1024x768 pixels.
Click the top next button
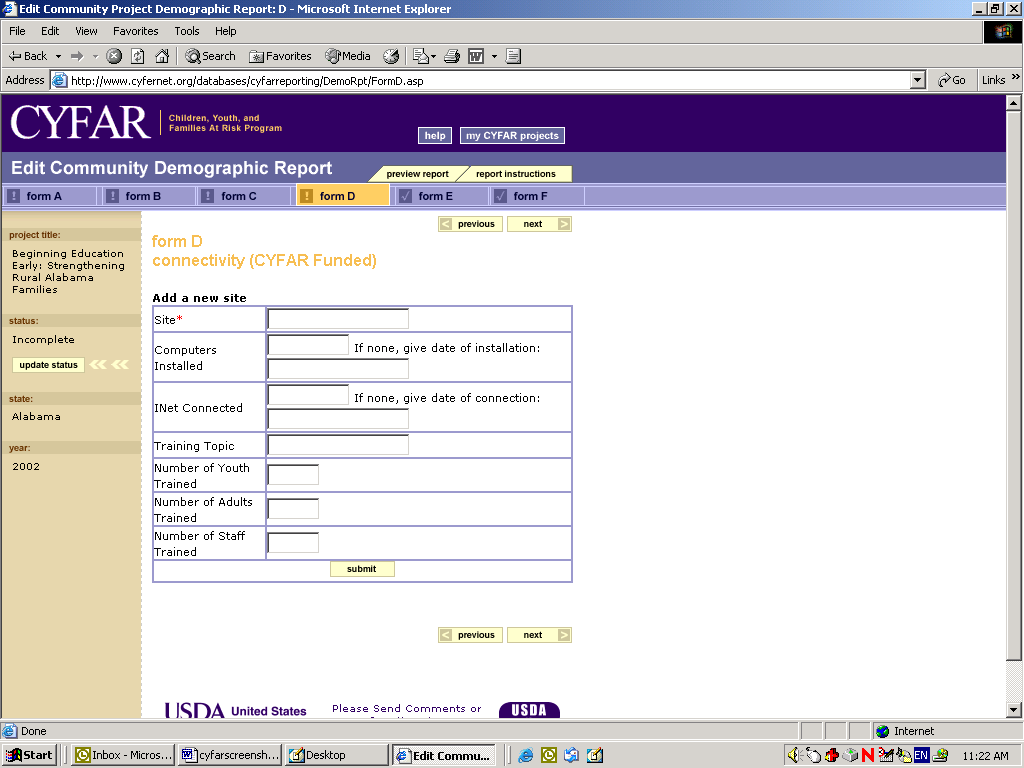539,224
